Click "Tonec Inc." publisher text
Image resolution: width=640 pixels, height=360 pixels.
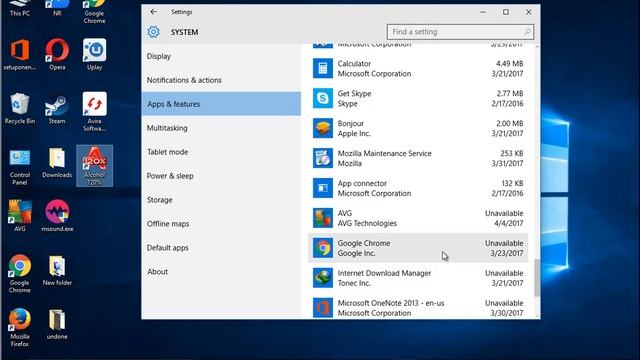(354, 283)
